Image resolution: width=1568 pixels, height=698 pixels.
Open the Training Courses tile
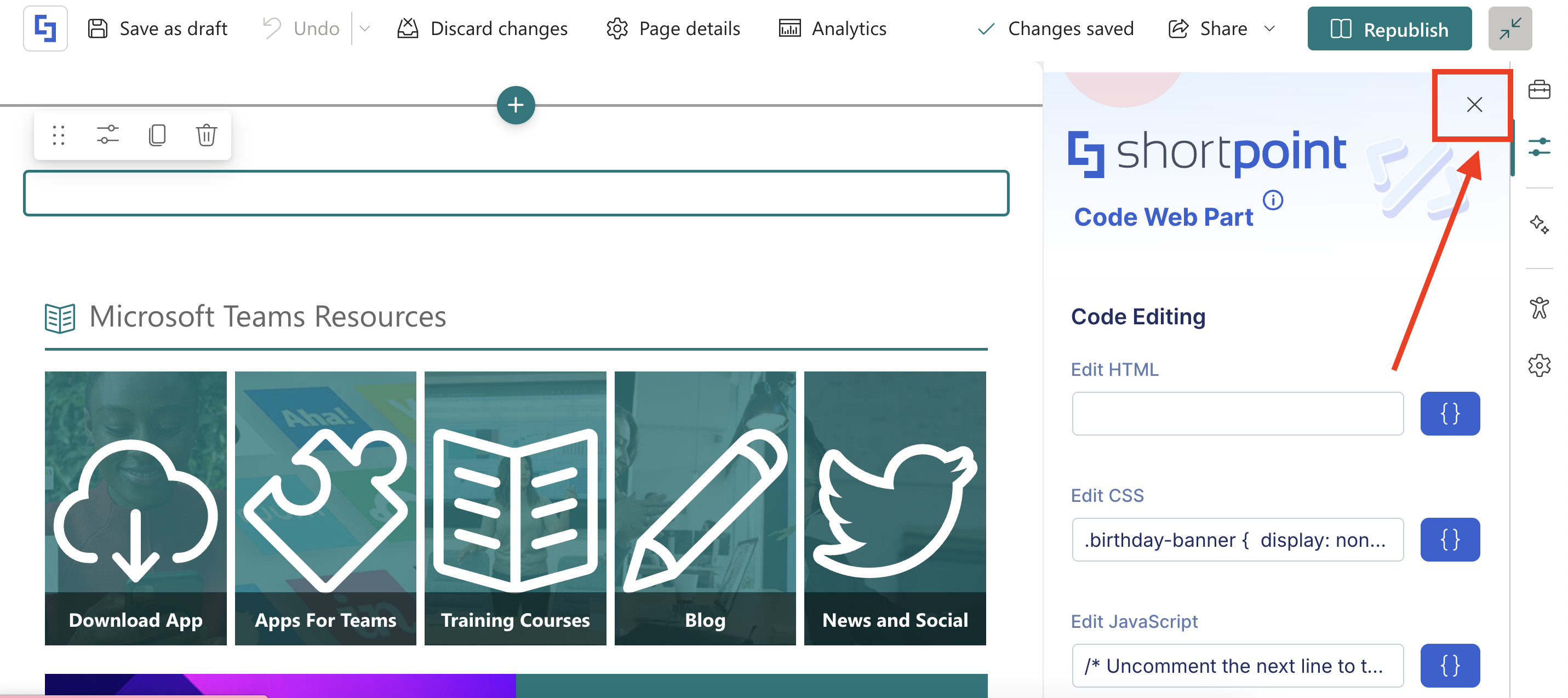click(x=515, y=508)
